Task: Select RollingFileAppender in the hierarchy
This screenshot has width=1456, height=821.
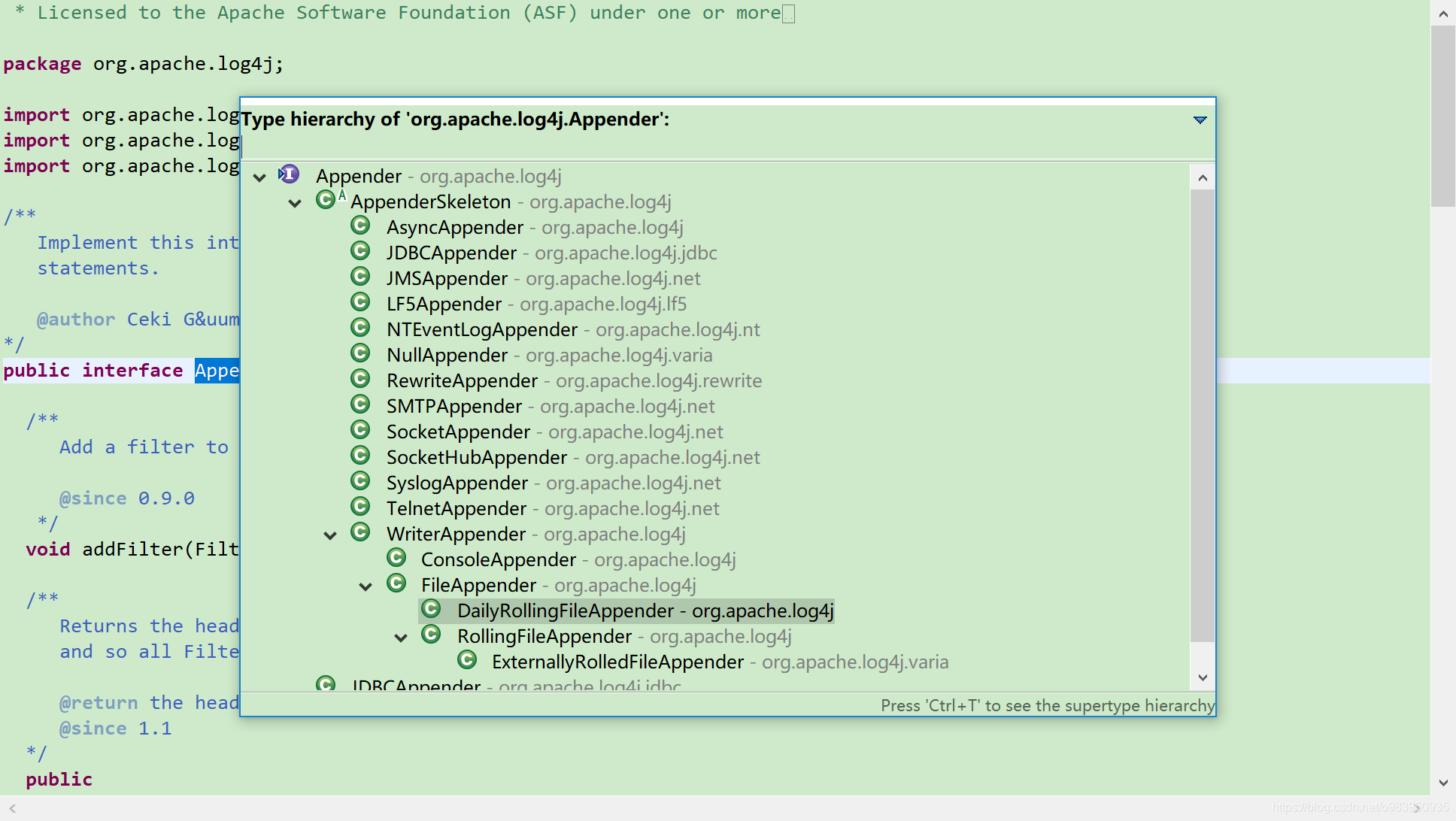Action: pos(624,636)
